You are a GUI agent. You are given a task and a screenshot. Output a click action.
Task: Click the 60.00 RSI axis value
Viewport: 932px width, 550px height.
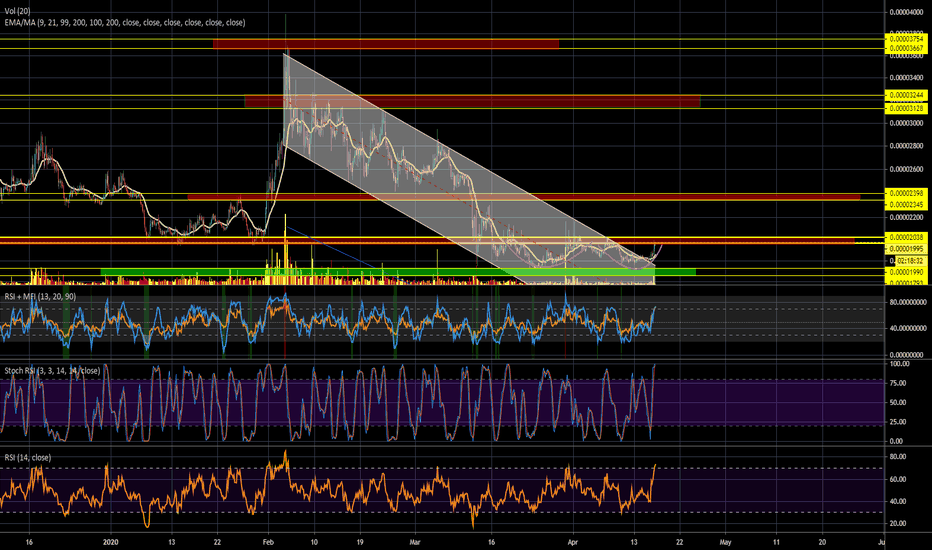pyautogui.click(x=898, y=479)
